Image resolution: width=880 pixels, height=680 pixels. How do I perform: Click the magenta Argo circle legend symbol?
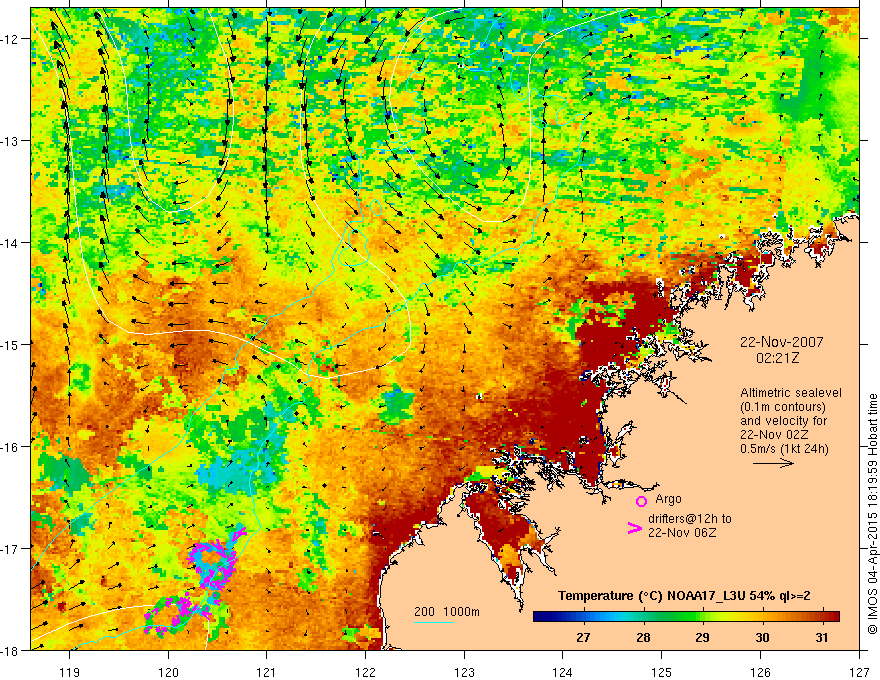(x=641, y=501)
